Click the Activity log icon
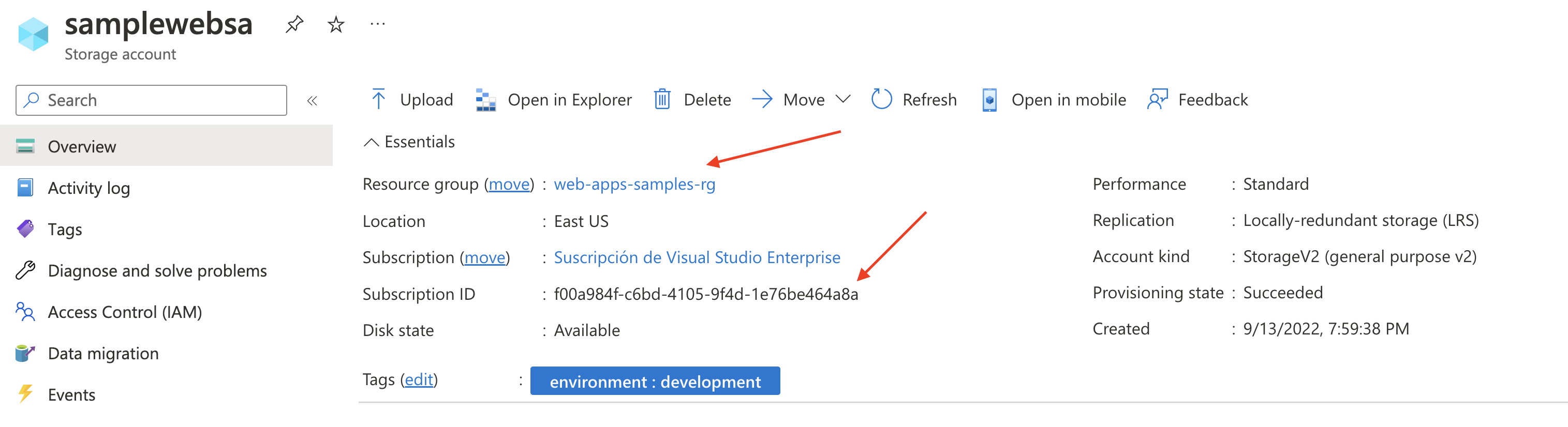The image size is (1568, 427). [25, 187]
